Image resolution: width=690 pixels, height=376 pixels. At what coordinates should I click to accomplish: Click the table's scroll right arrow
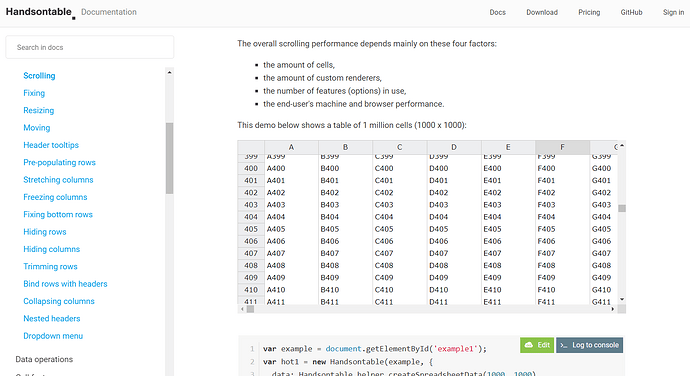pyautogui.click(x=613, y=309)
